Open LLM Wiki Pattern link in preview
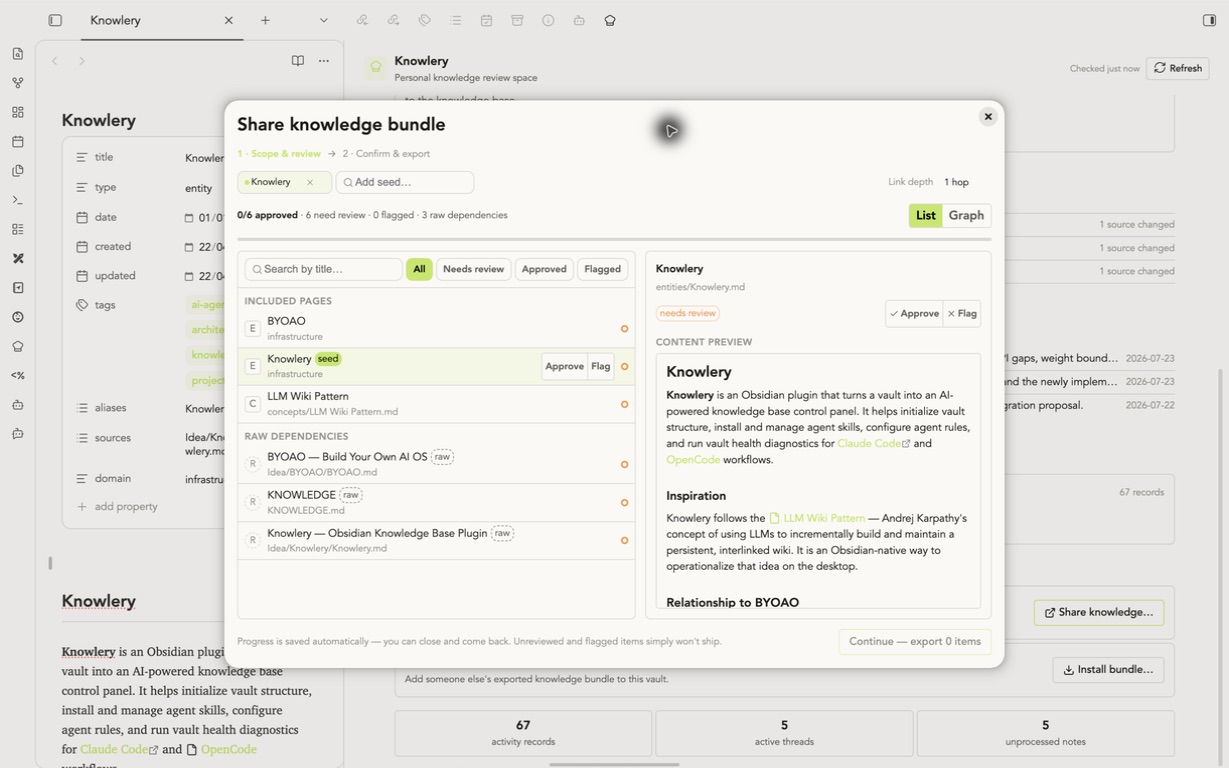The image size is (1229, 768). (817, 518)
